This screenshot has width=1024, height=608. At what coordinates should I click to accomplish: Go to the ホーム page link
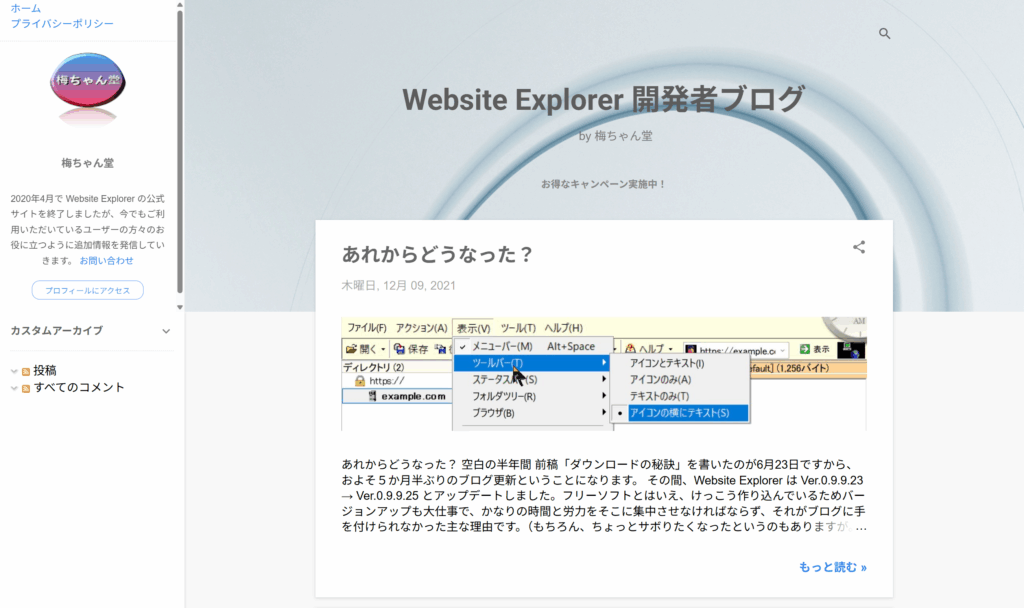26,8
